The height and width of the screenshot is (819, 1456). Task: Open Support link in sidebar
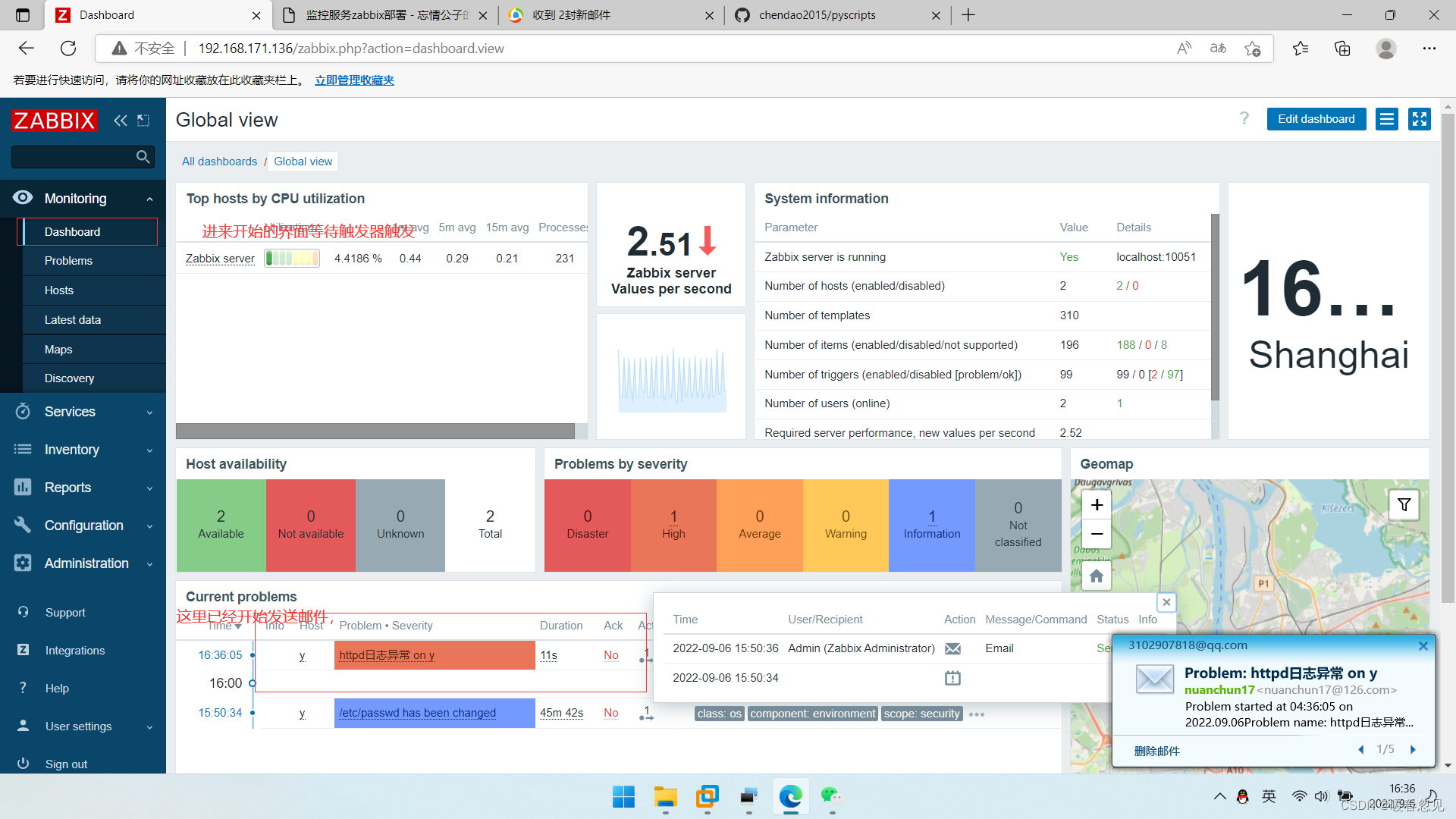[65, 613]
